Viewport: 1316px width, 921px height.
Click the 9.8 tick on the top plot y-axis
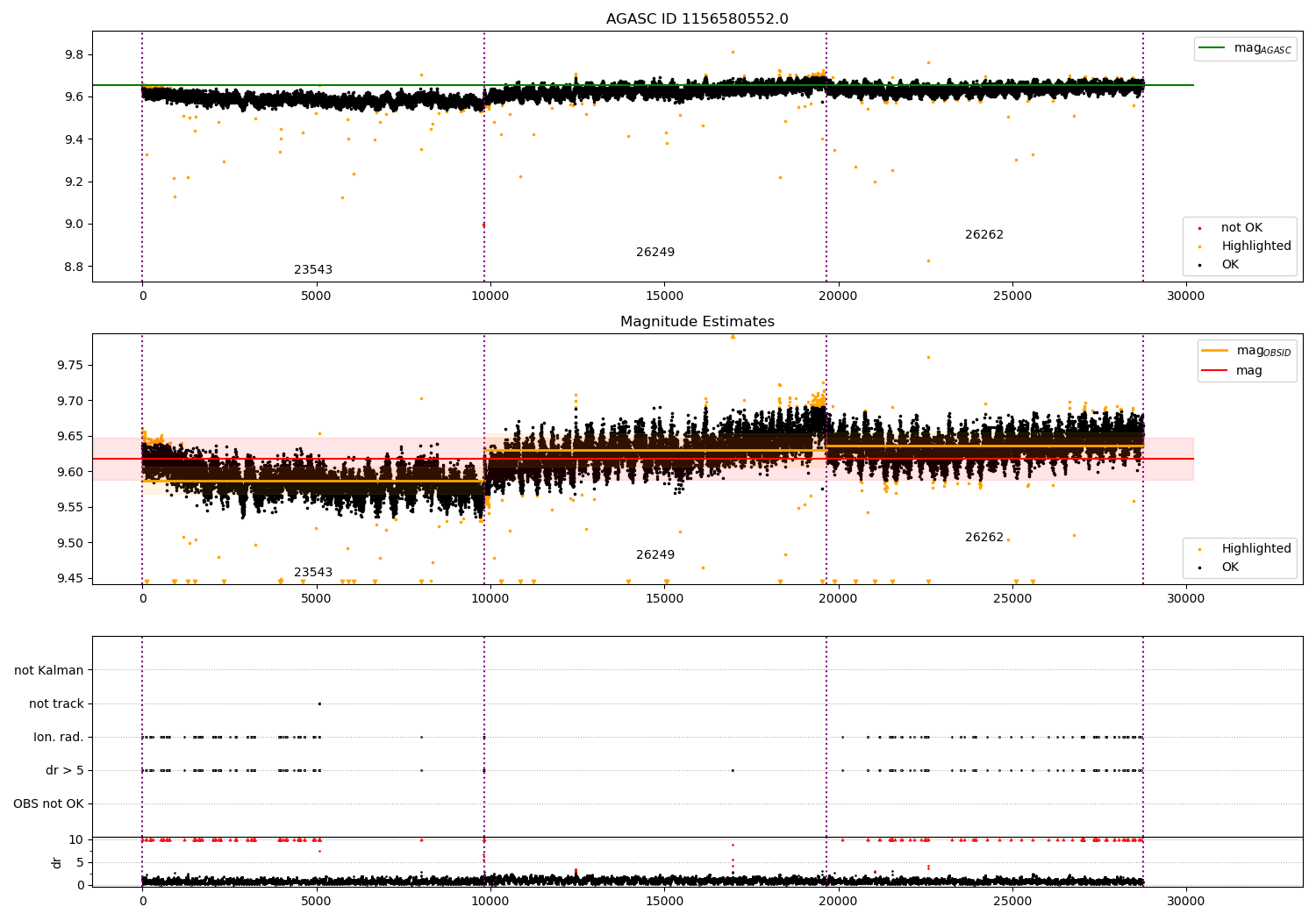(74, 54)
